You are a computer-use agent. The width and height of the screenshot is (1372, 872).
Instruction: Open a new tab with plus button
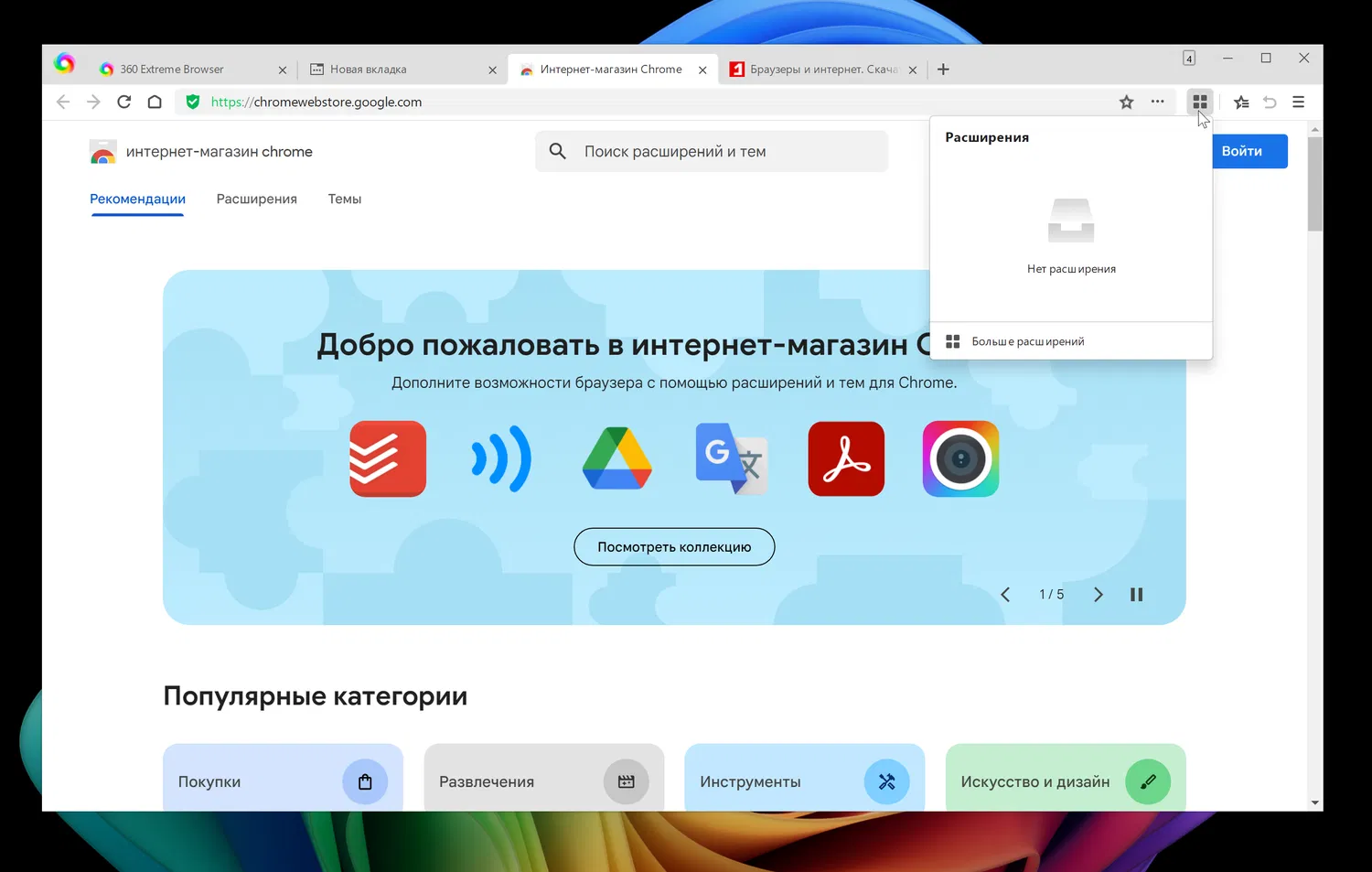(943, 70)
